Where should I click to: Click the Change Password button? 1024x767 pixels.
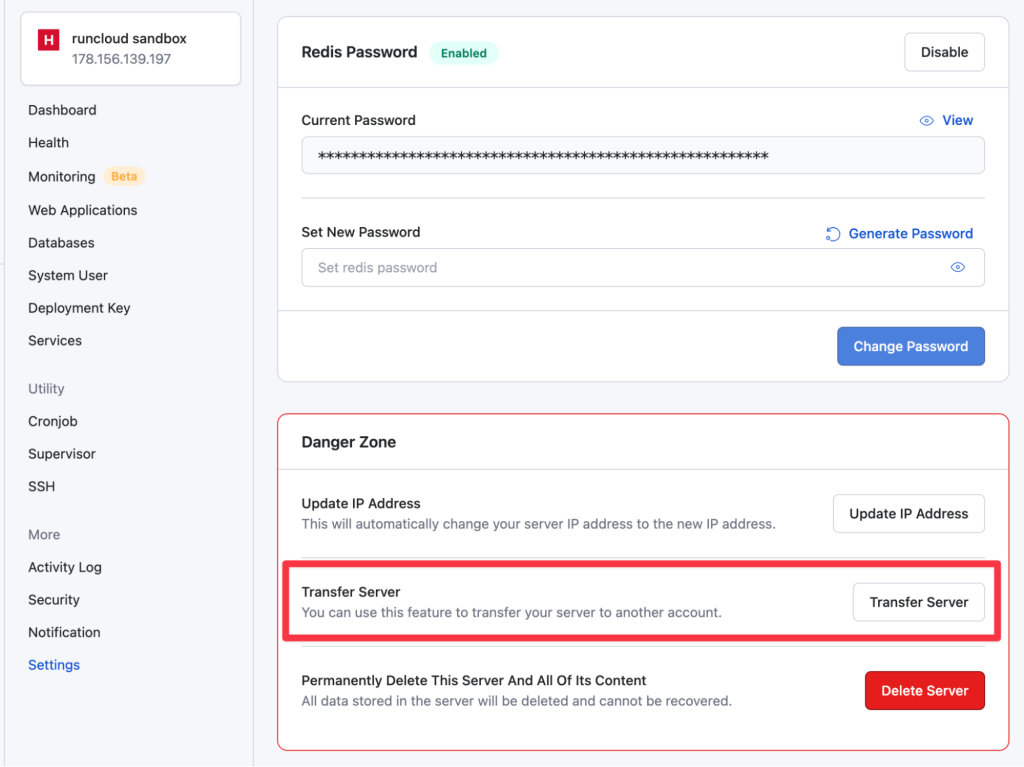click(910, 346)
